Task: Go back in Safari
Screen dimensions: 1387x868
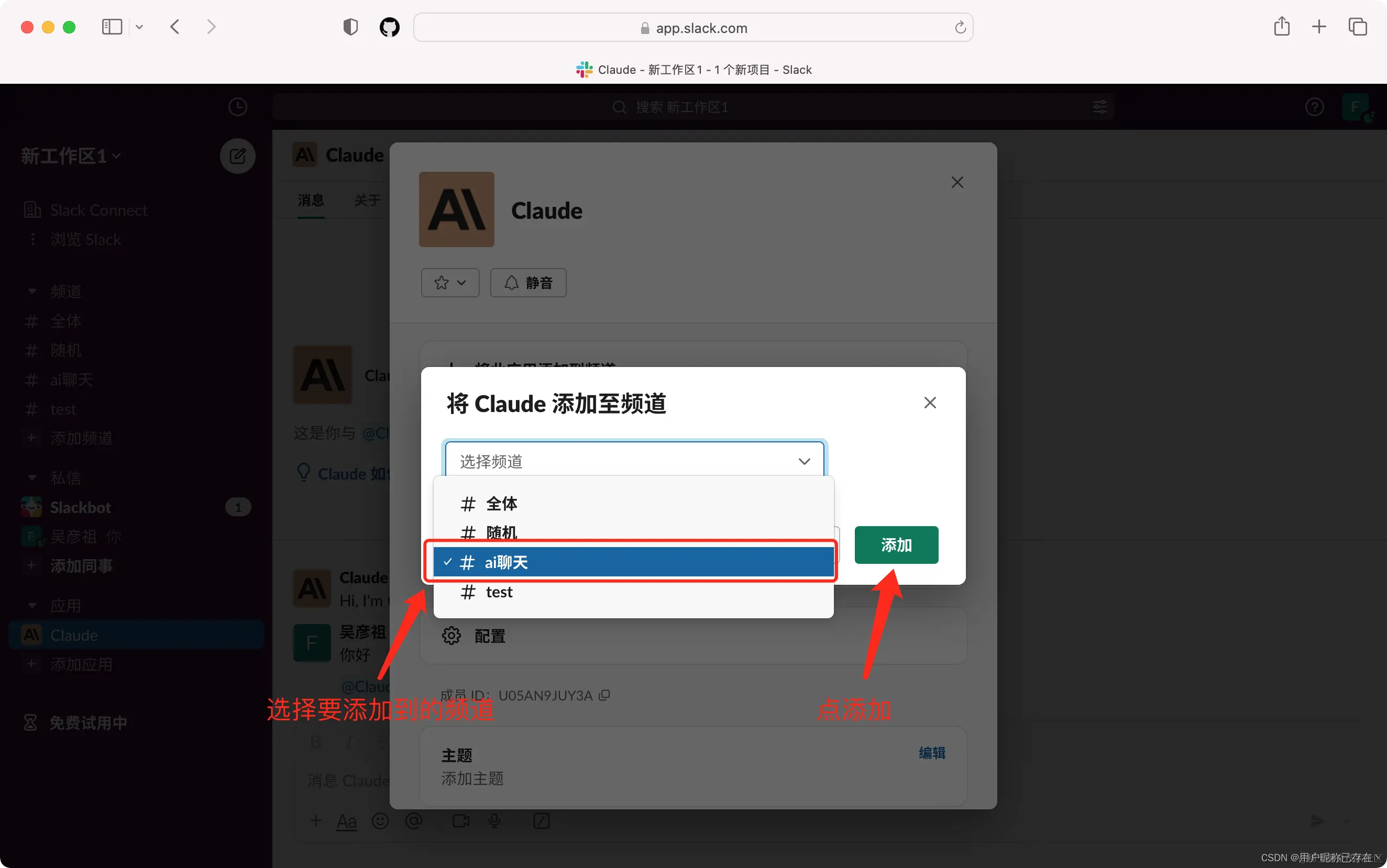Action: pos(175,27)
